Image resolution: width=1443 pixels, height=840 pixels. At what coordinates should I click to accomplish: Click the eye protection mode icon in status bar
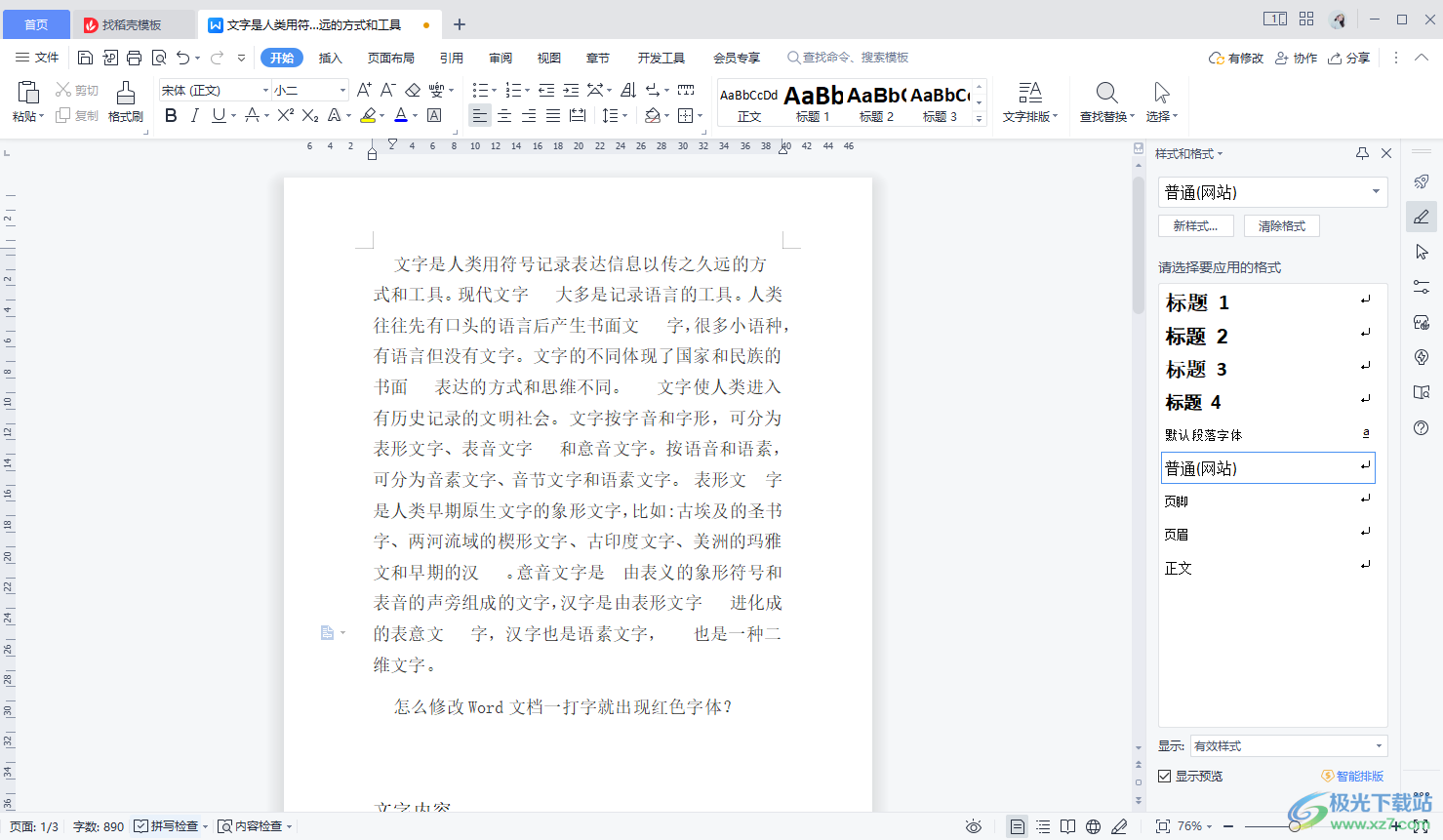pos(974,826)
